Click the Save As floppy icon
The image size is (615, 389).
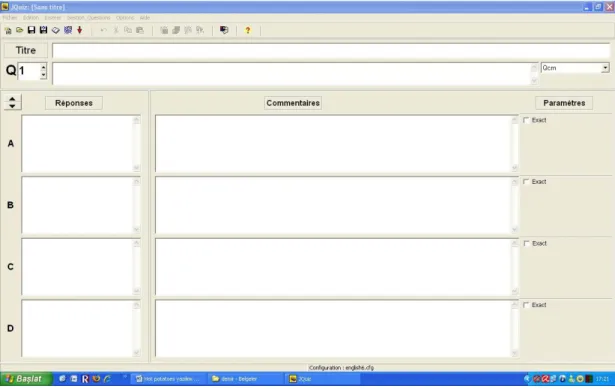click(x=44, y=30)
